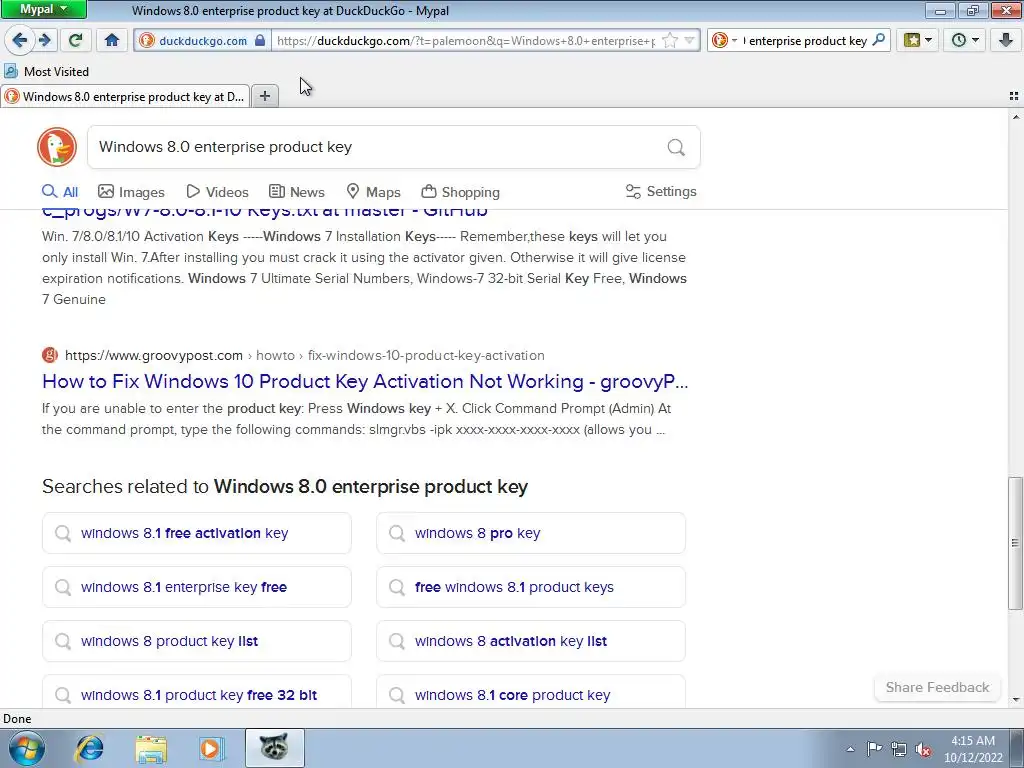Image resolution: width=1024 pixels, height=768 pixels.
Task: Open the history clock button
Action: [959, 40]
